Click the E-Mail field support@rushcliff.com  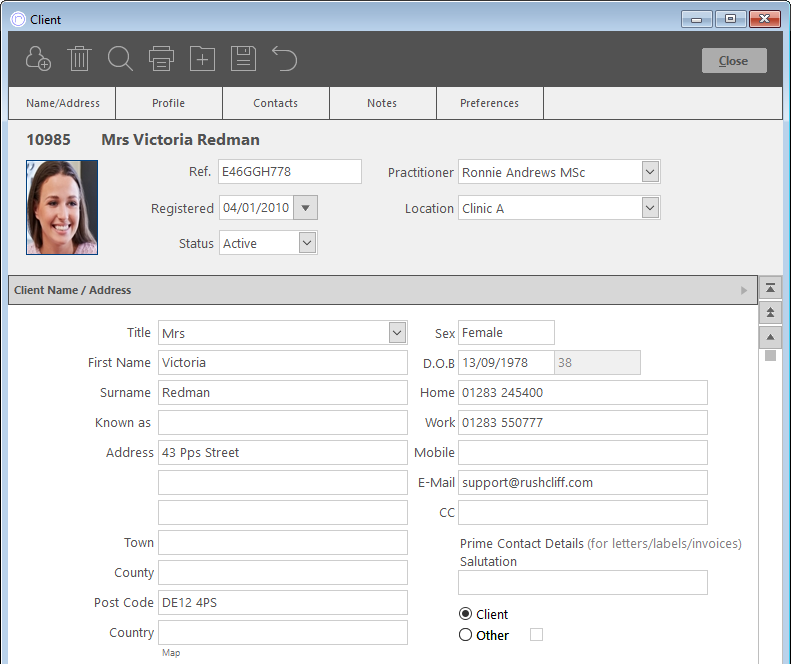pos(583,483)
